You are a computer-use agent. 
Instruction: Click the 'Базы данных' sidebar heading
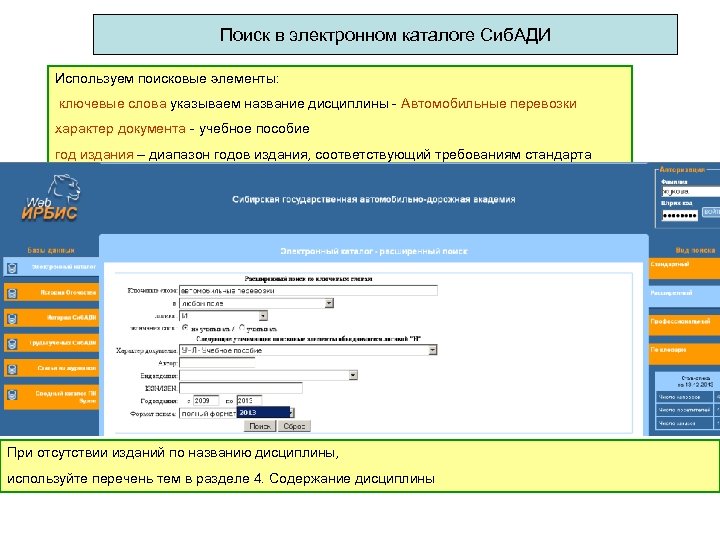51,250
